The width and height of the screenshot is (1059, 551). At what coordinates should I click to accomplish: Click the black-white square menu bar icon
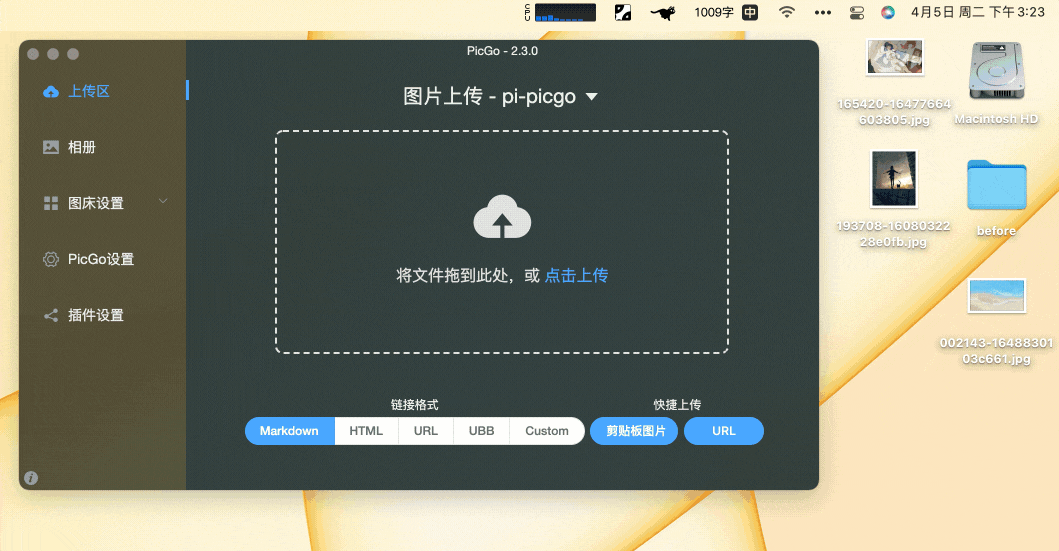(x=623, y=12)
